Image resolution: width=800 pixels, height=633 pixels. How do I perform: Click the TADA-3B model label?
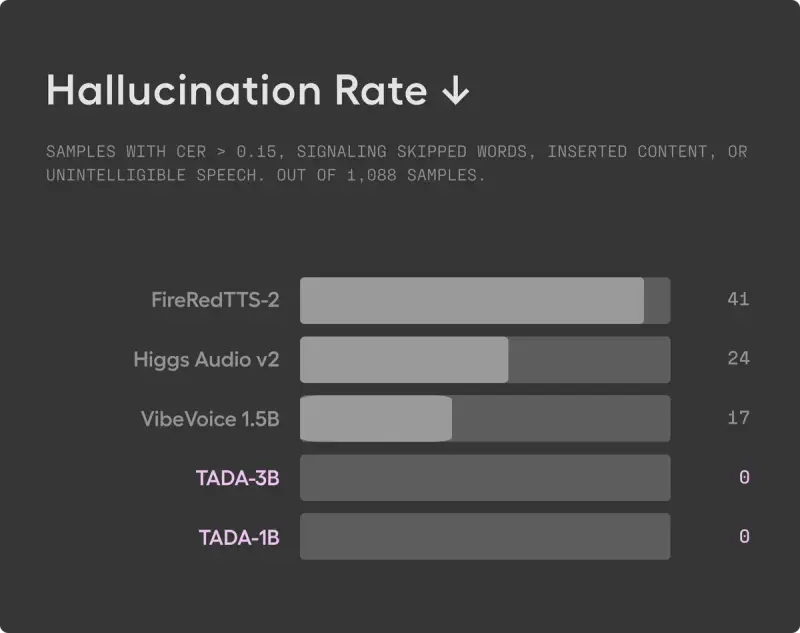tap(238, 478)
